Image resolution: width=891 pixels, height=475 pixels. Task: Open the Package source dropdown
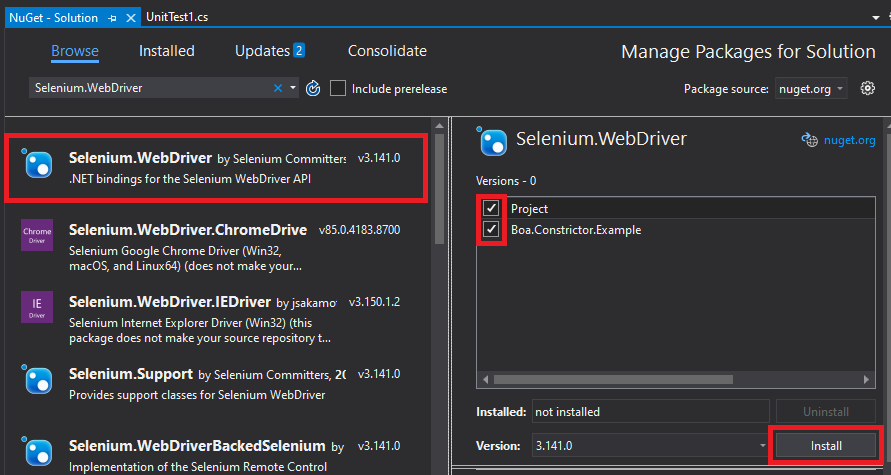pos(811,89)
